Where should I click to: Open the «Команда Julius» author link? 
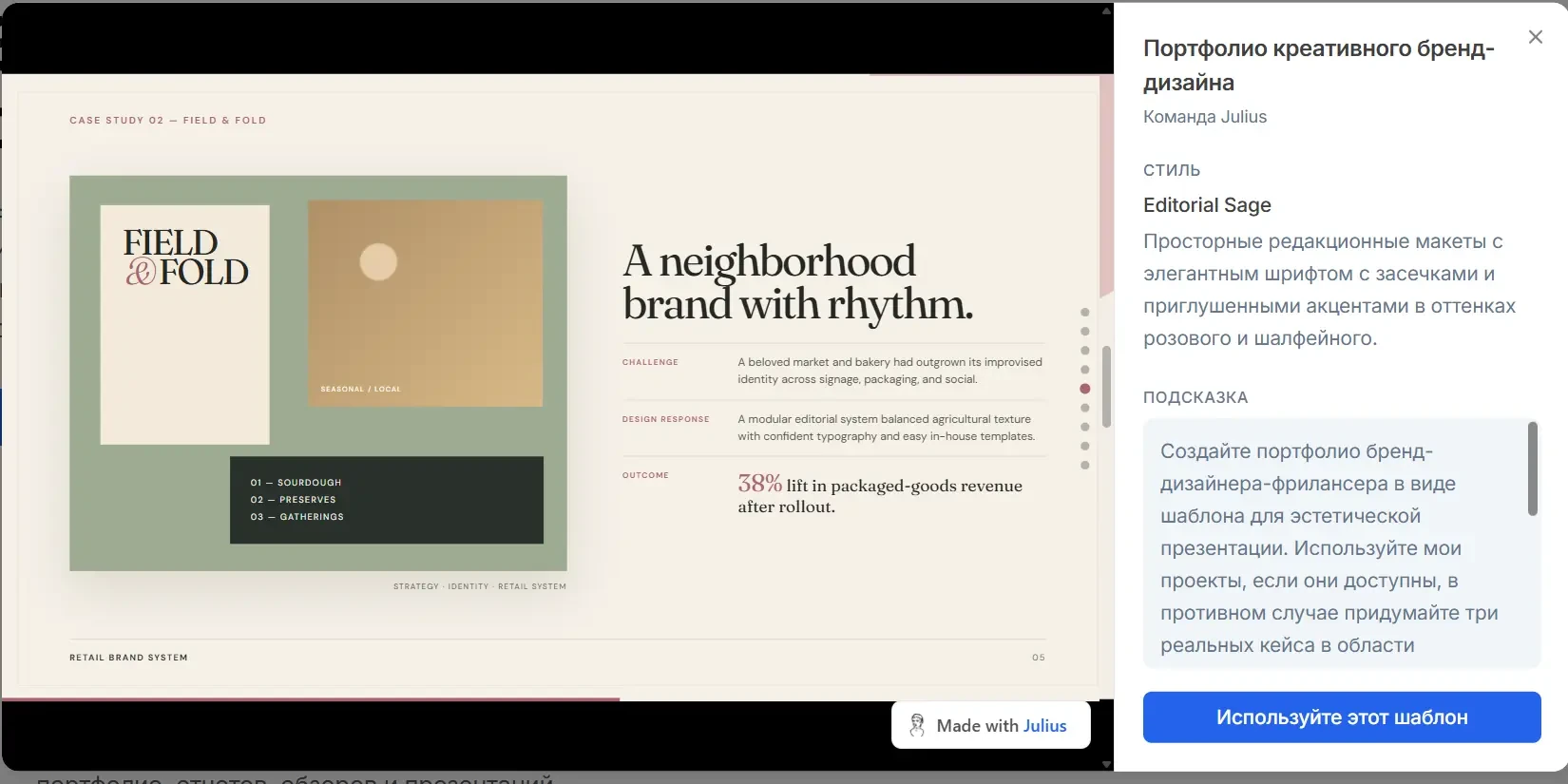[1204, 117]
